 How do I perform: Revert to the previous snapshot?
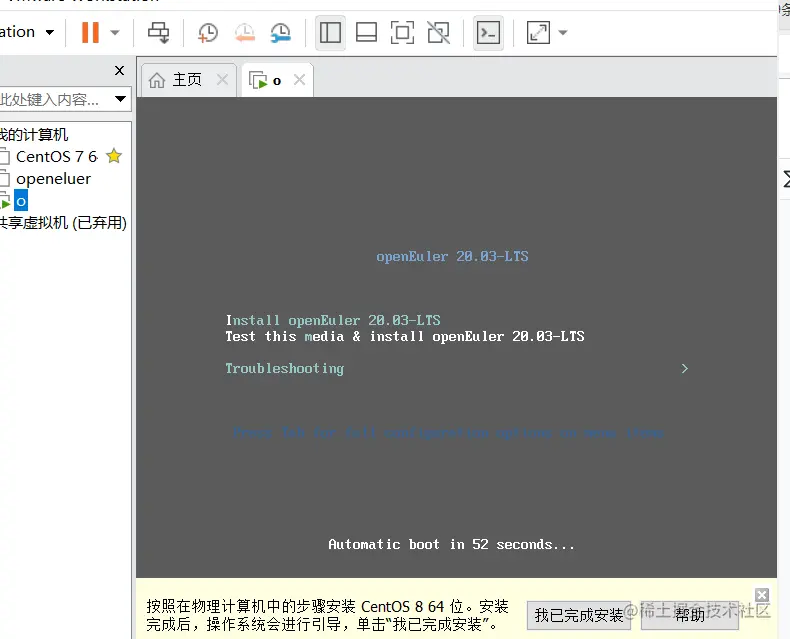pyautogui.click(x=245, y=33)
